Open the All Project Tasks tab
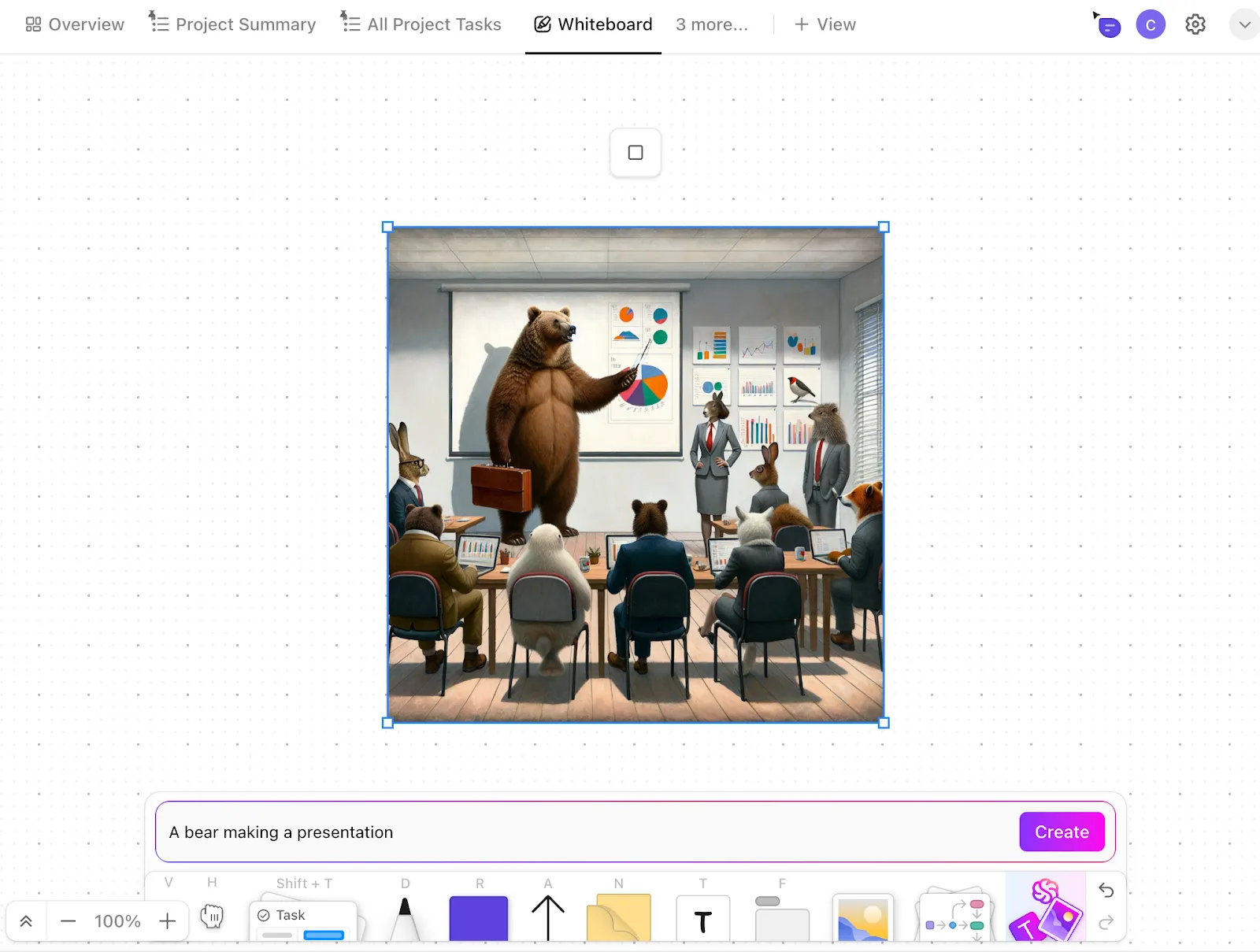 421,24
